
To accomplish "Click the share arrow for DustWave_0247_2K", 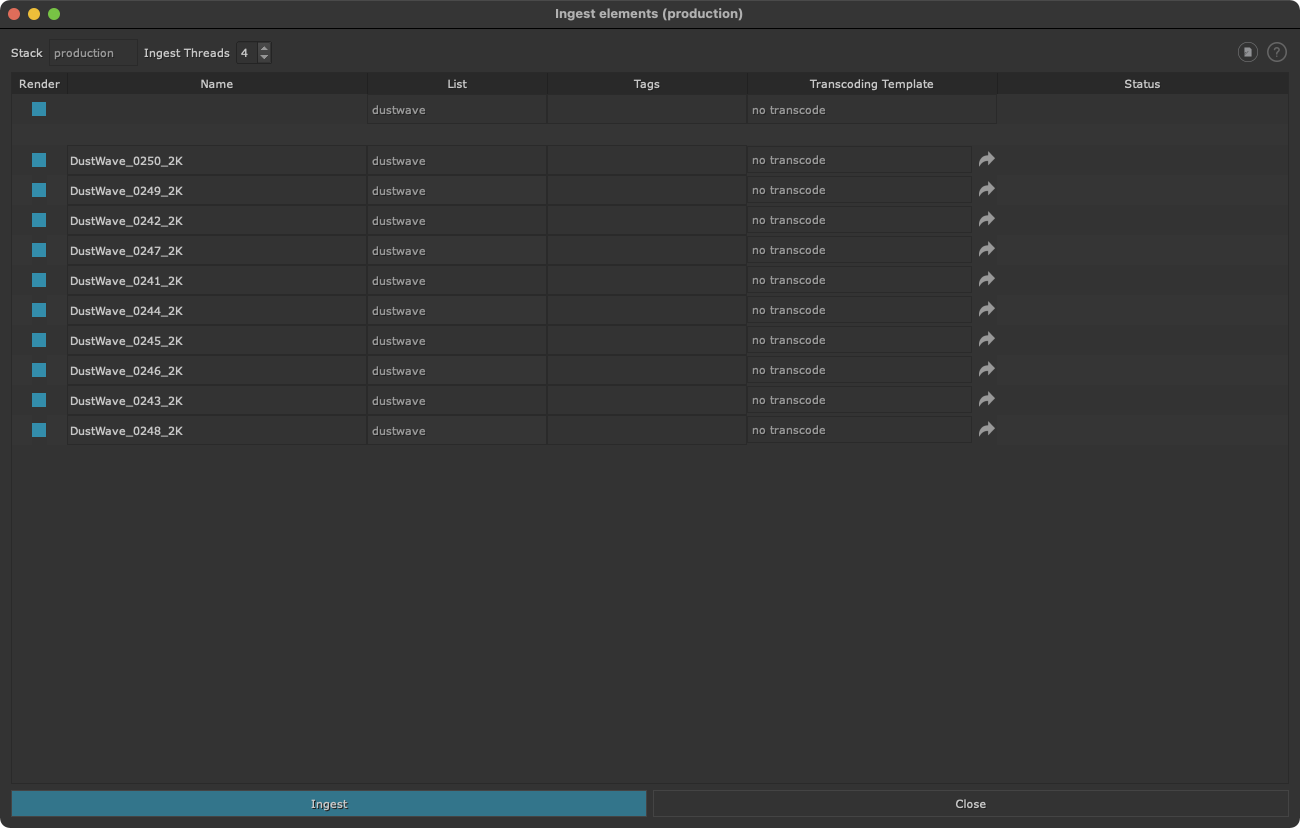I will (986, 249).
